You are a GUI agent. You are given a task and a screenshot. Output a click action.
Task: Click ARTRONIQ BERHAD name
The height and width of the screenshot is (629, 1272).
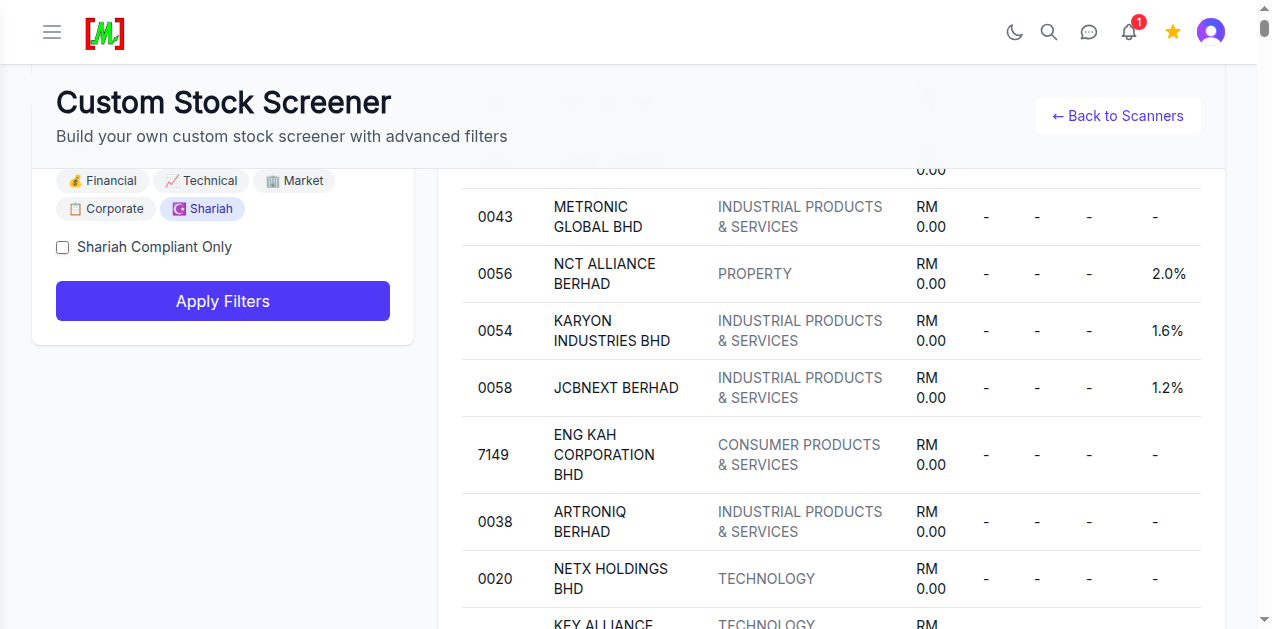tap(590, 522)
